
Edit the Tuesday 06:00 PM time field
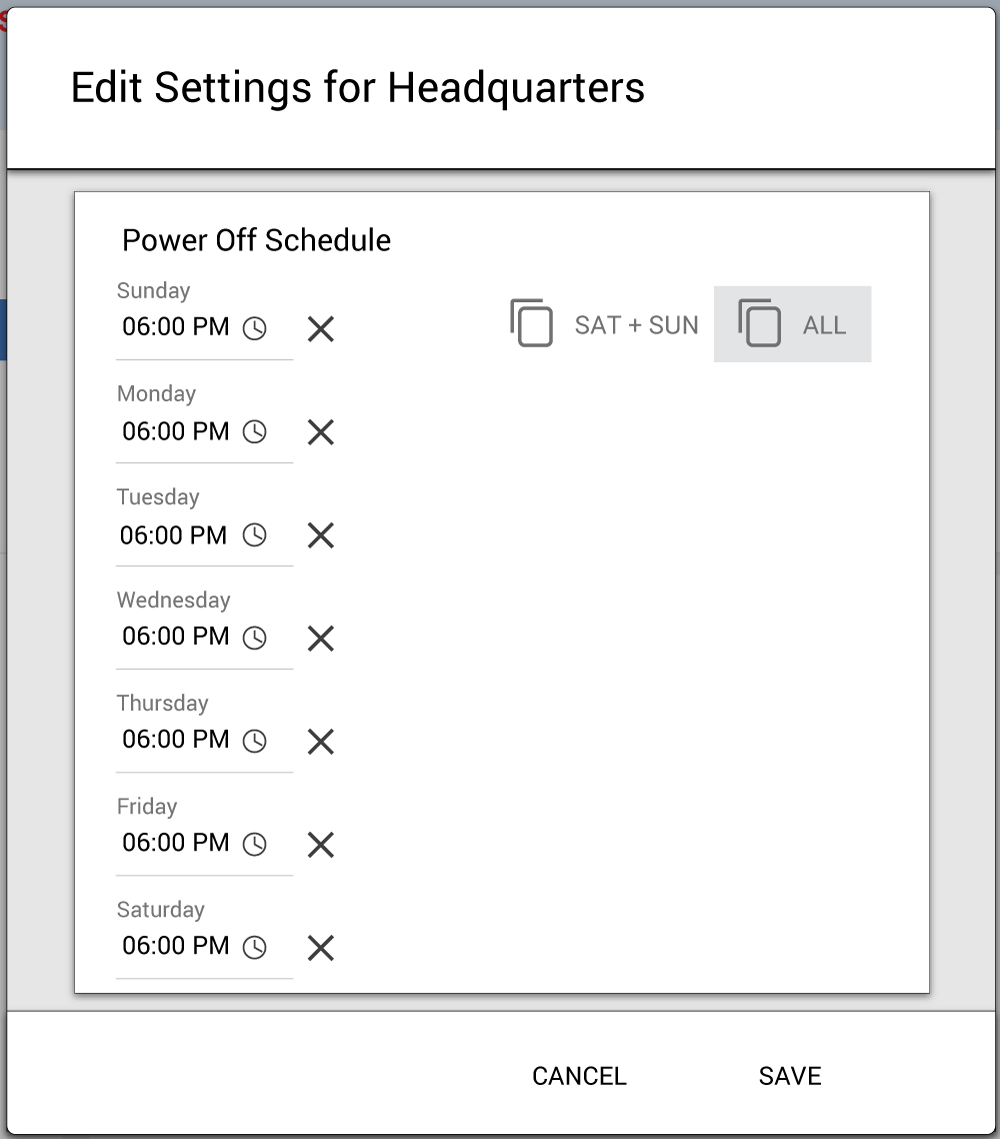point(174,535)
